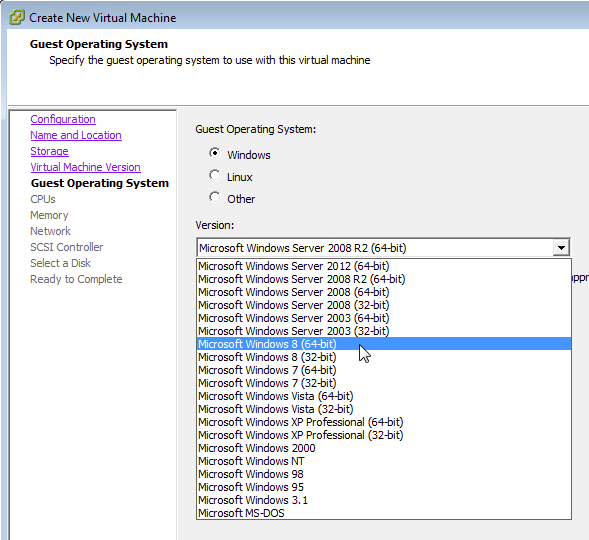Pick Microsoft Windows Vista (64-bit)
The image size is (589, 540).
click(x=384, y=396)
